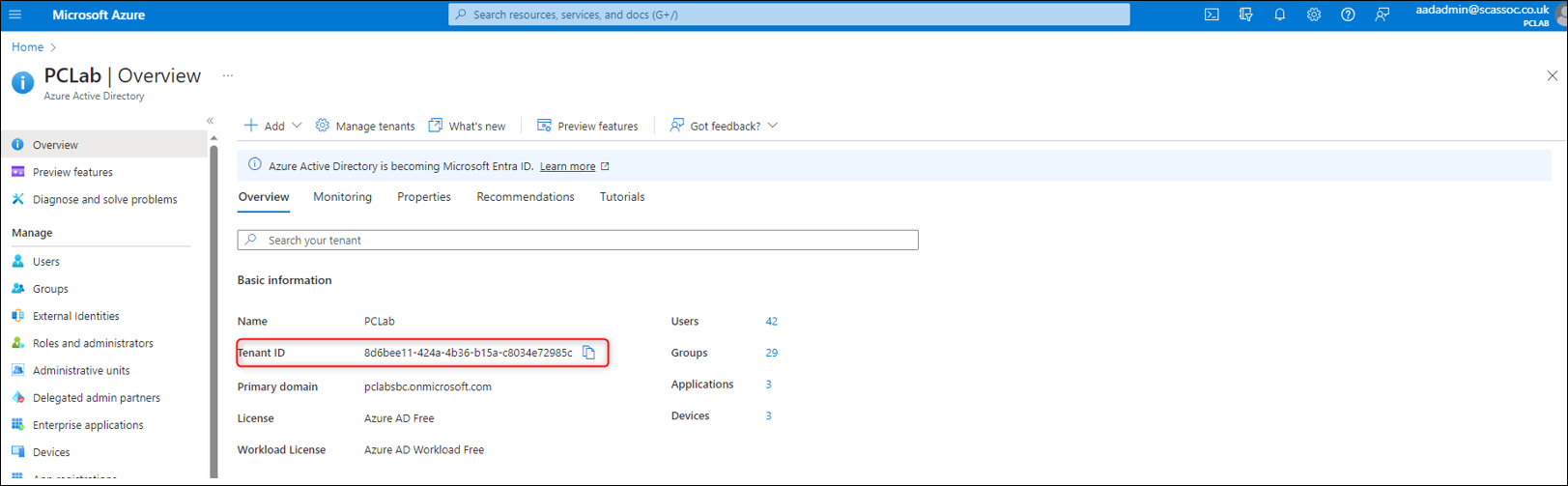Click the Learn more link

coord(567,166)
